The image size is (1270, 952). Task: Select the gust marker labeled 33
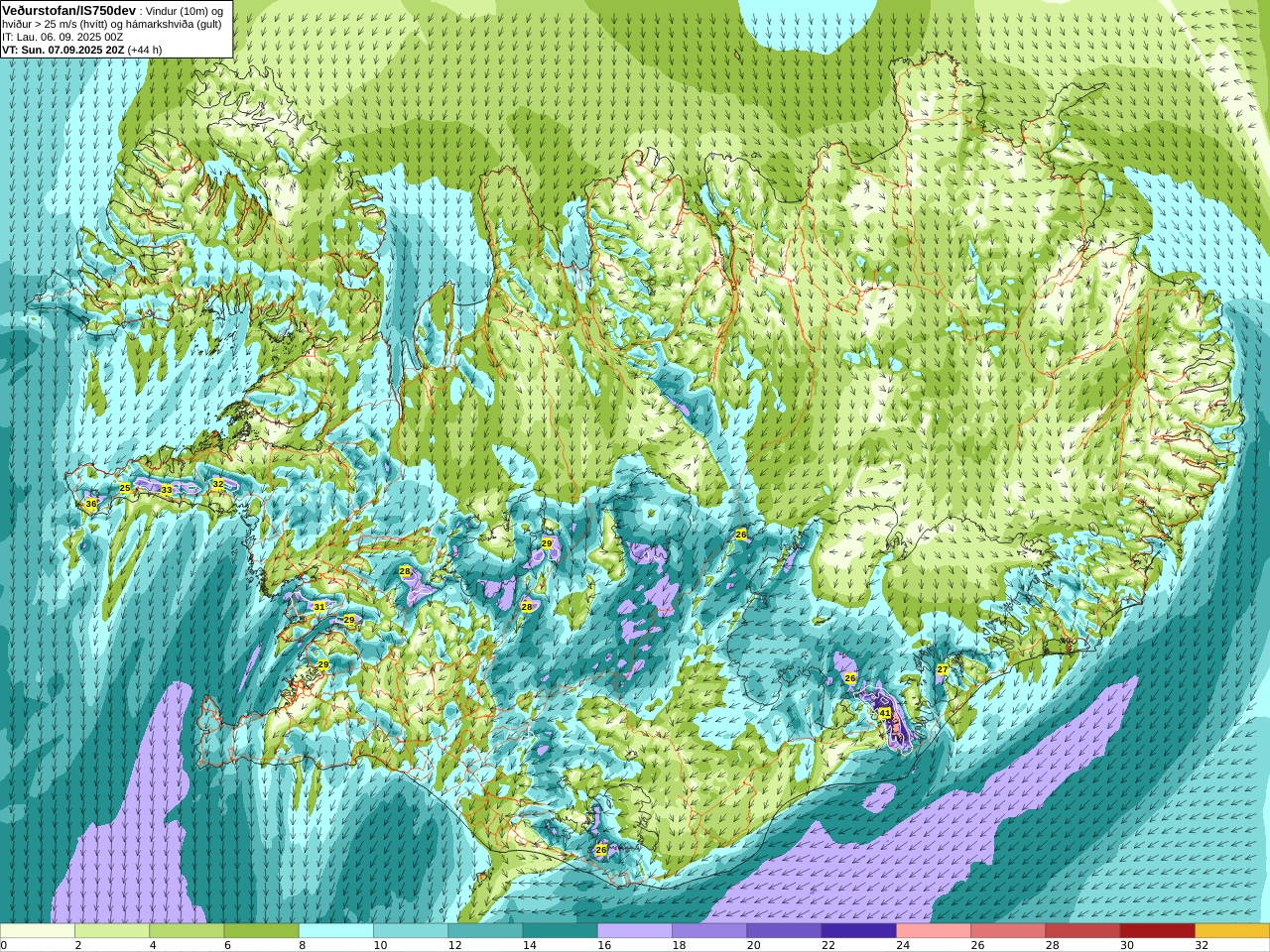pyautogui.click(x=167, y=490)
